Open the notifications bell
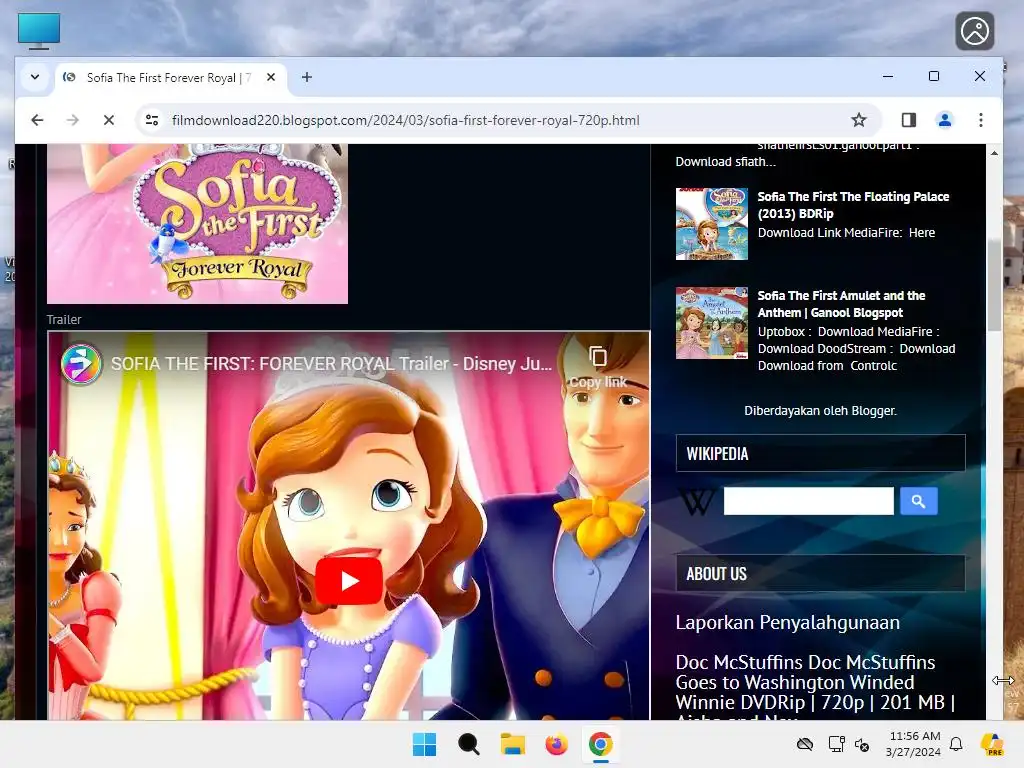Viewport: 1024px width, 768px height. coord(956,744)
